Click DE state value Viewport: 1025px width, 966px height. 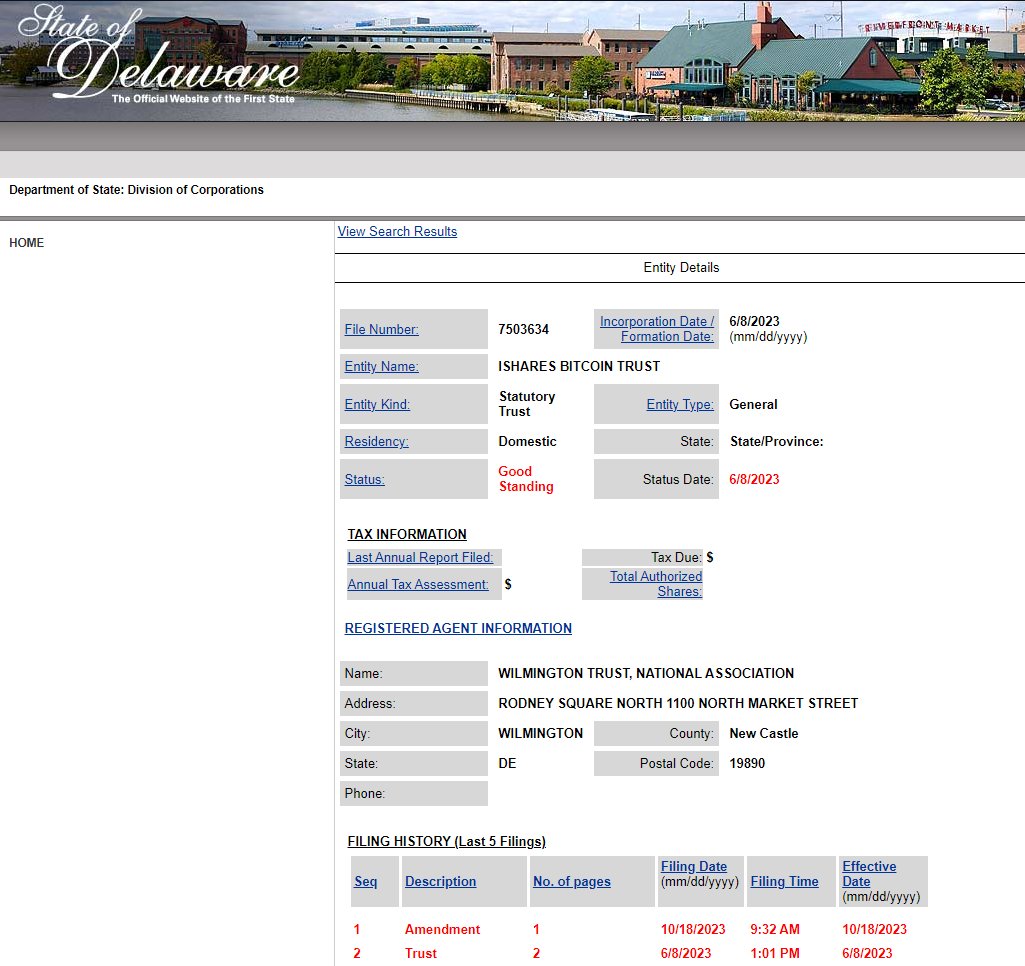[507, 763]
